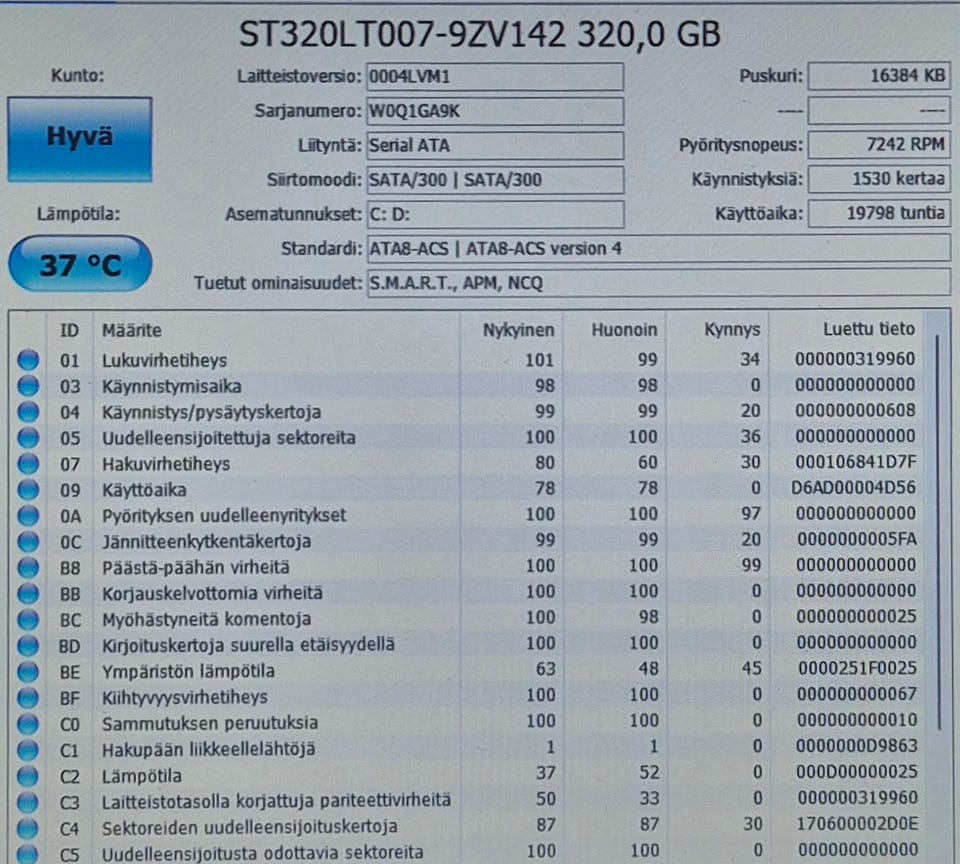Click the status icon for B8 Päästä-päähän virheitä

(x=28, y=567)
